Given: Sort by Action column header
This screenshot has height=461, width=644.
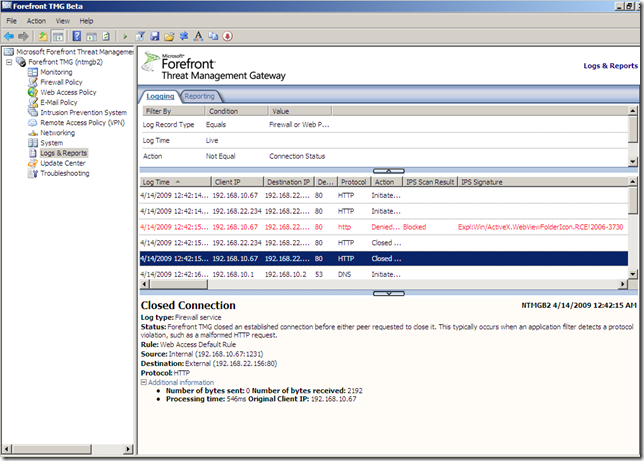Looking at the screenshot, I should [386, 182].
